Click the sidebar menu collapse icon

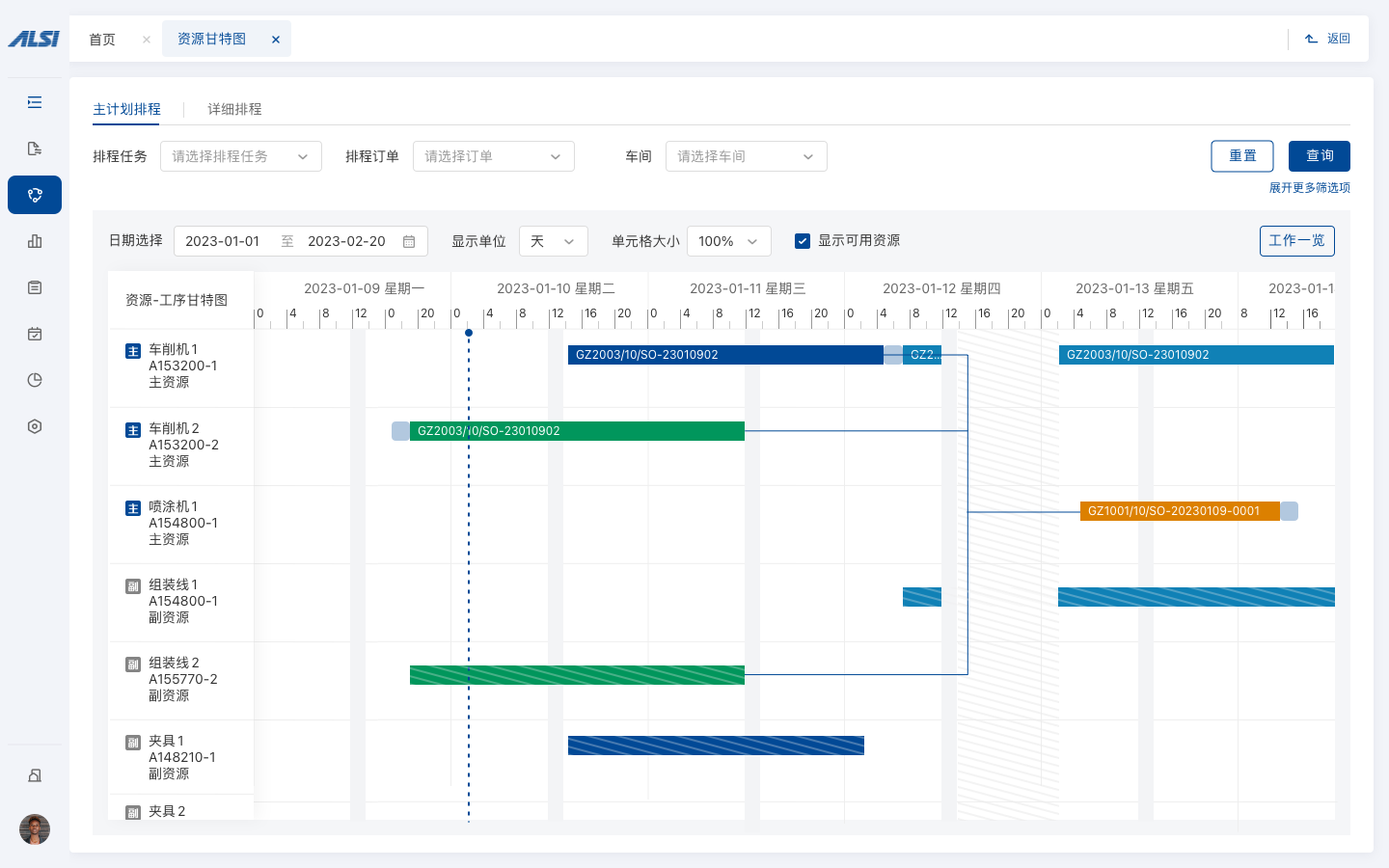click(35, 102)
